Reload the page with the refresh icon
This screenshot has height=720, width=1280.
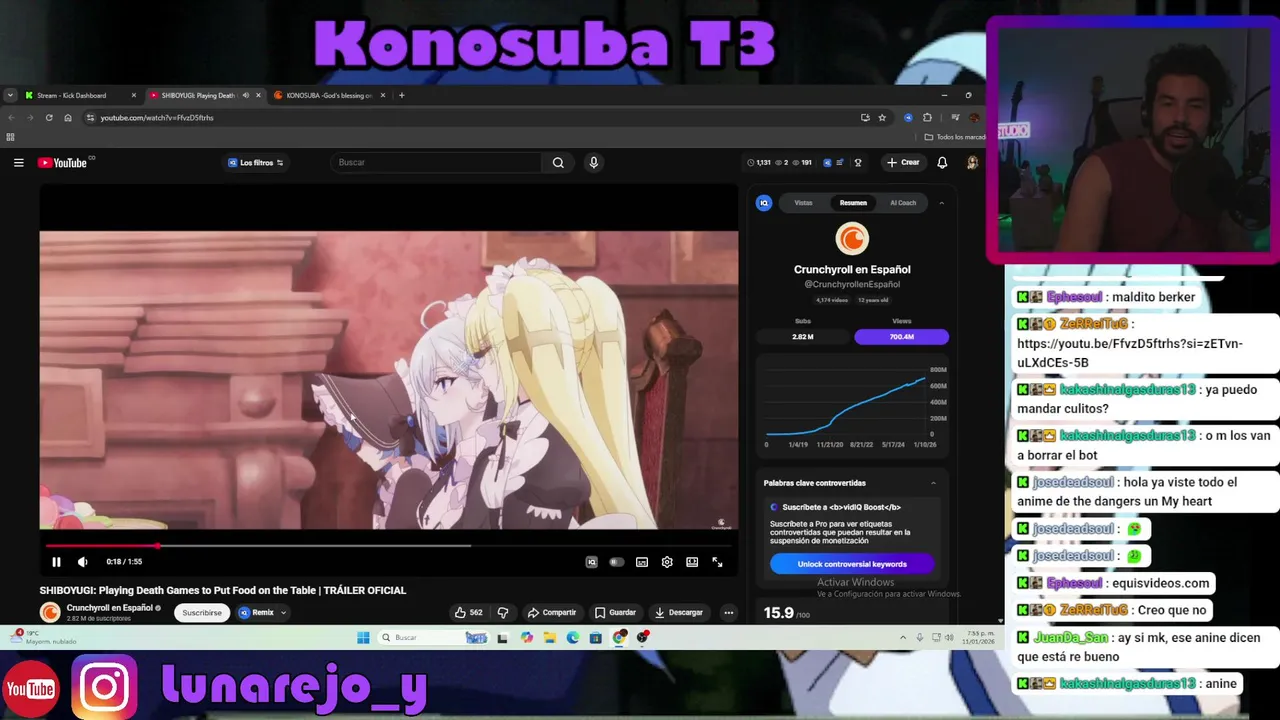pos(49,118)
